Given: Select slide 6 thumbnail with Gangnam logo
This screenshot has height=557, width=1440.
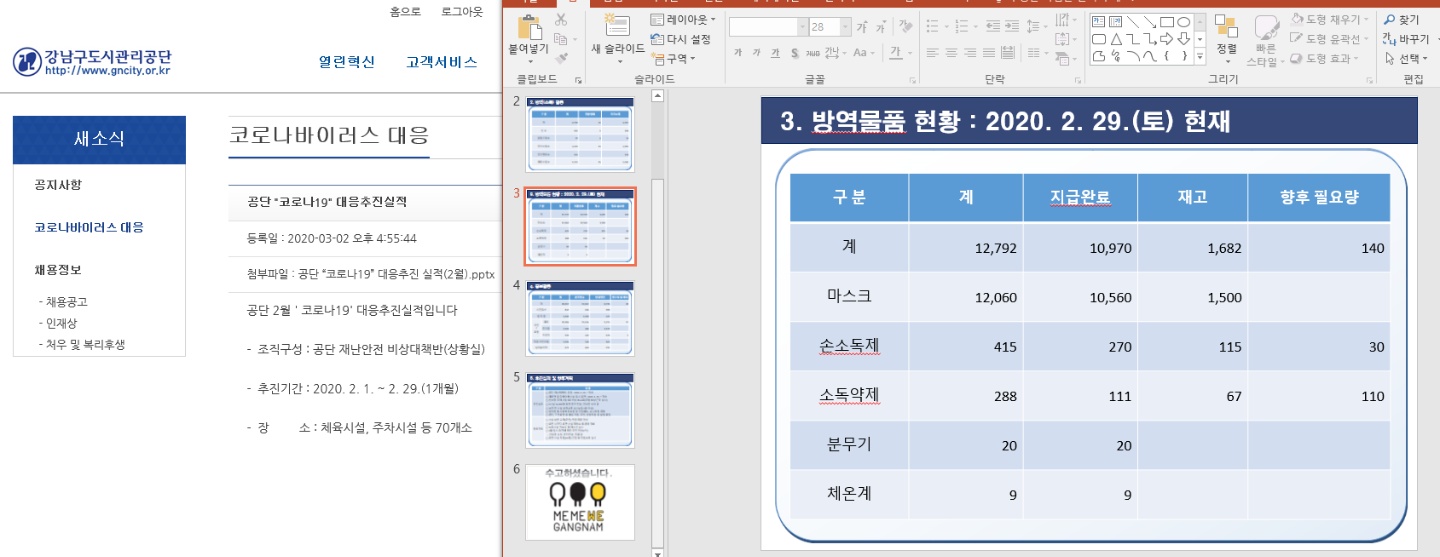Looking at the screenshot, I should [579, 502].
